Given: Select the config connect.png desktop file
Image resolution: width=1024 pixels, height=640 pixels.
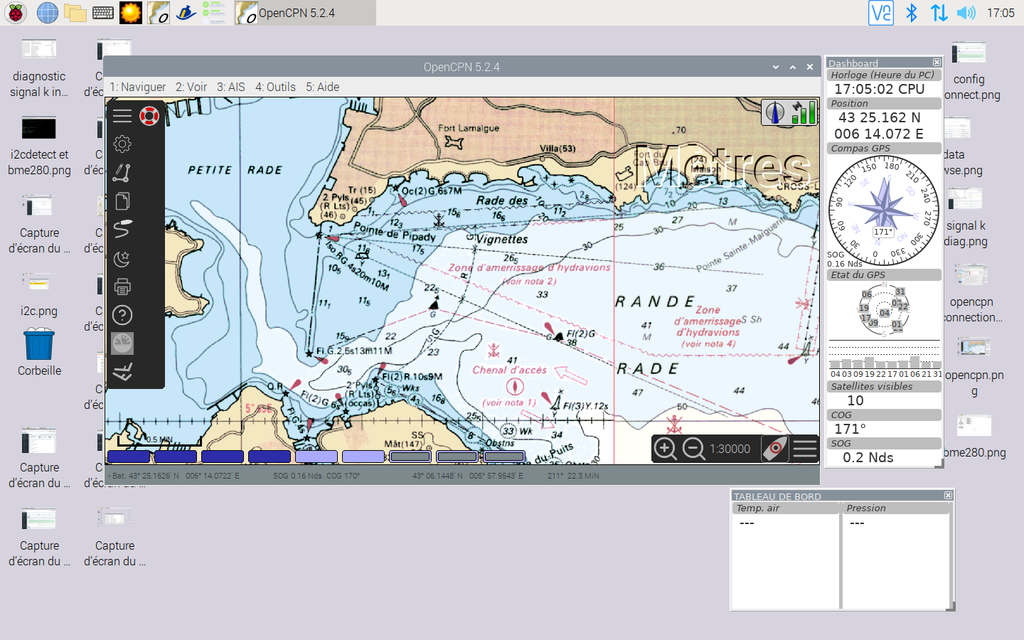Looking at the screenshot, I should pos(968,71).
